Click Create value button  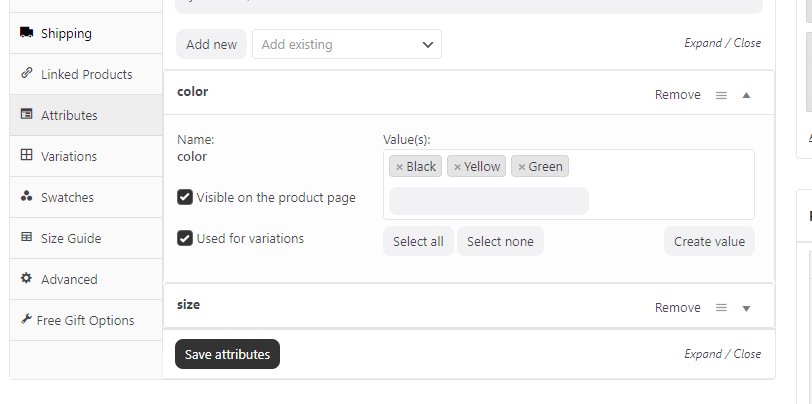click(709, 241)
